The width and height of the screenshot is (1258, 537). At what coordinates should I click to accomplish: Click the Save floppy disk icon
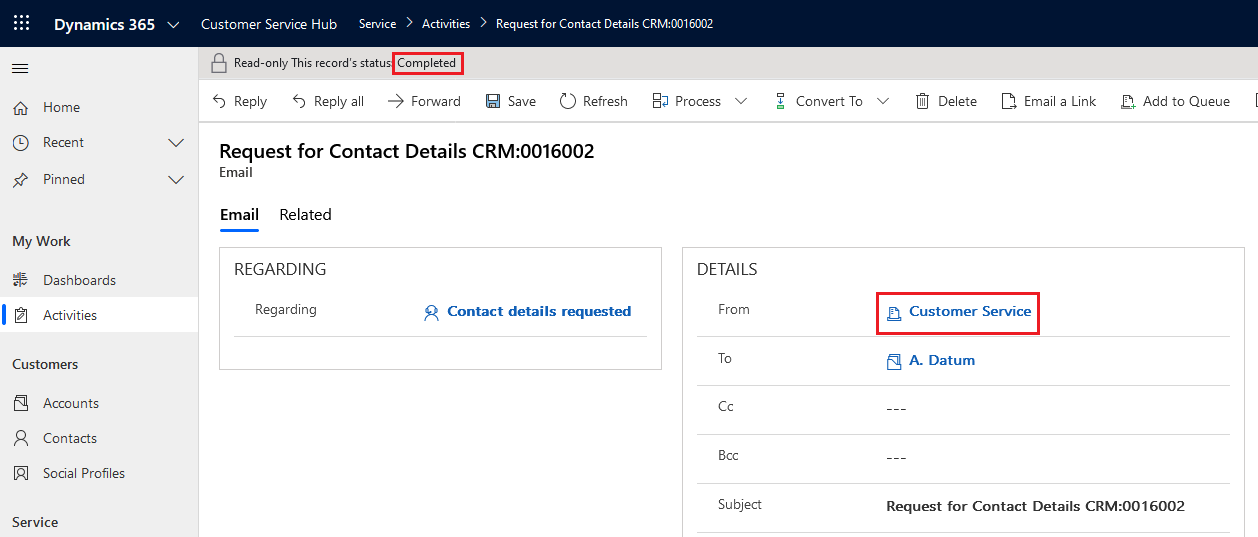click(x=493, y=101)
